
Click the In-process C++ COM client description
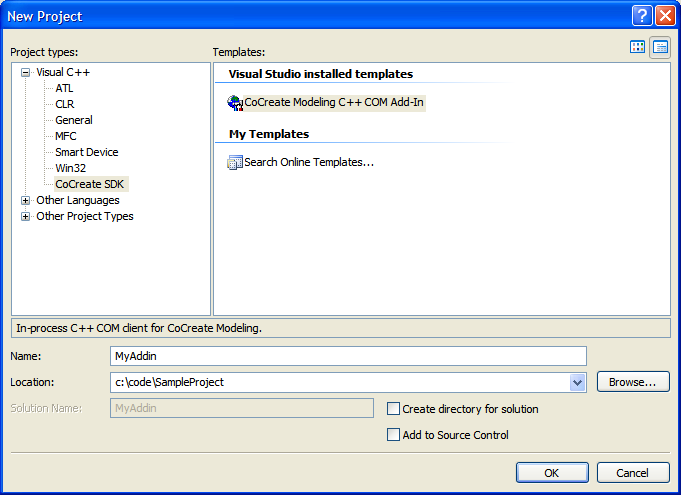(139, 328)
